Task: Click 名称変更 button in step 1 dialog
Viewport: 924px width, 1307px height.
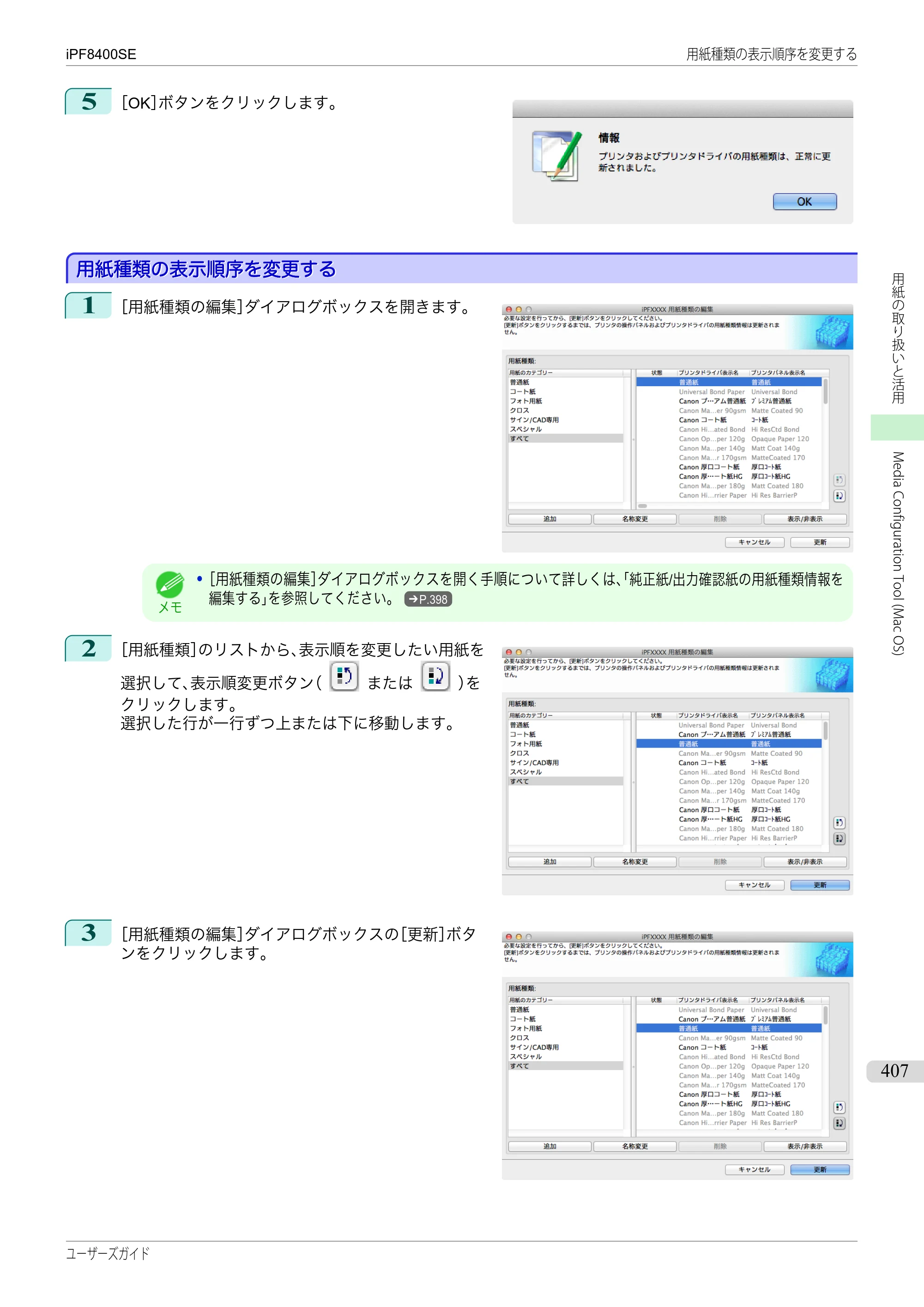Action: coord(635,519)
